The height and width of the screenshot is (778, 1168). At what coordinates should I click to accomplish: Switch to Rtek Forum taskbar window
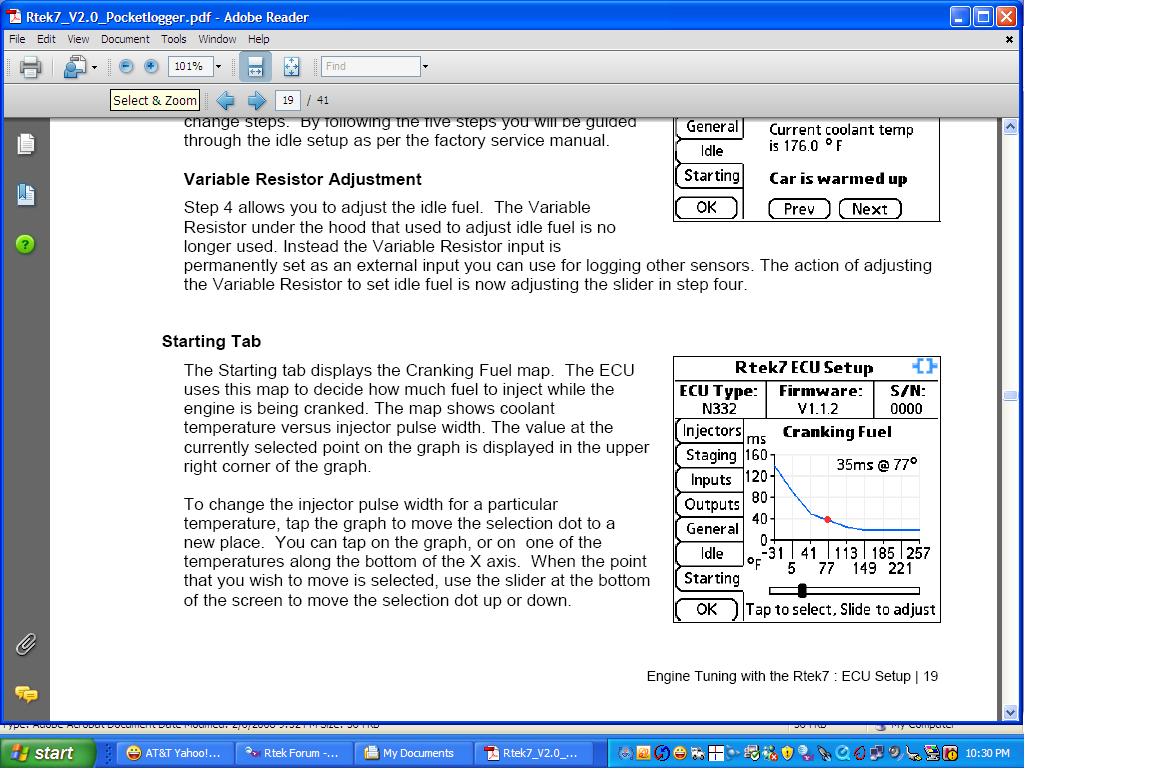(x=292, y=753)
